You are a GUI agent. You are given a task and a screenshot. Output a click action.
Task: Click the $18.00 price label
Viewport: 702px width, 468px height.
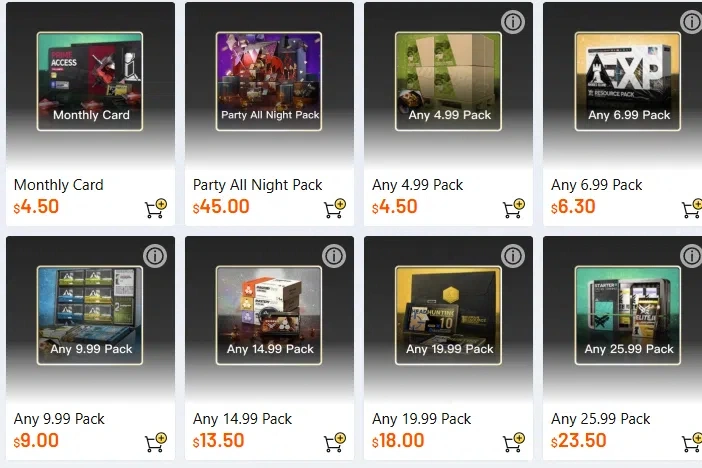tap(400, 441)
